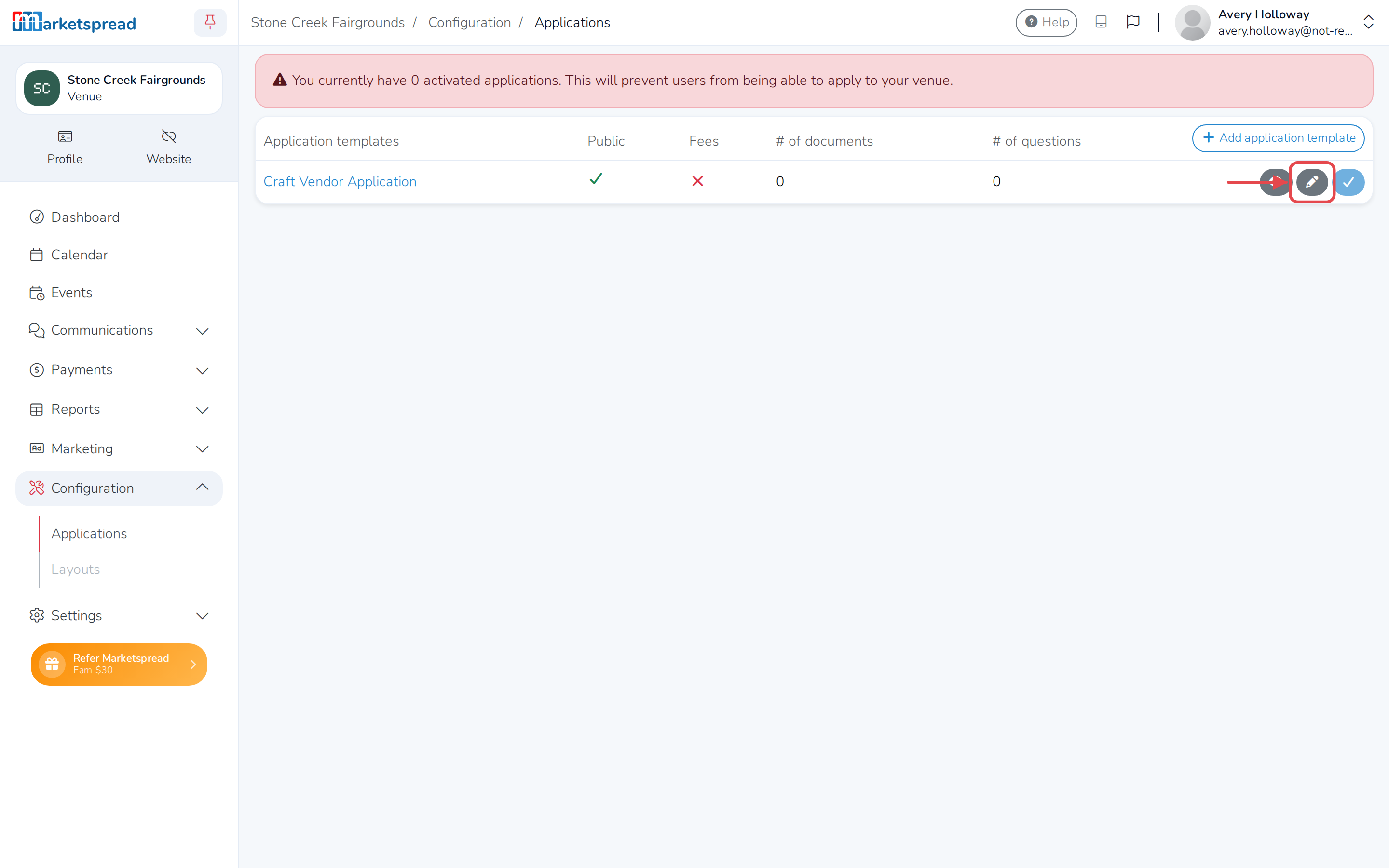Viewport: 1389px width, 868px height.
Task: Click the '# of questions' column header
Action: (x=1036, y=141)
